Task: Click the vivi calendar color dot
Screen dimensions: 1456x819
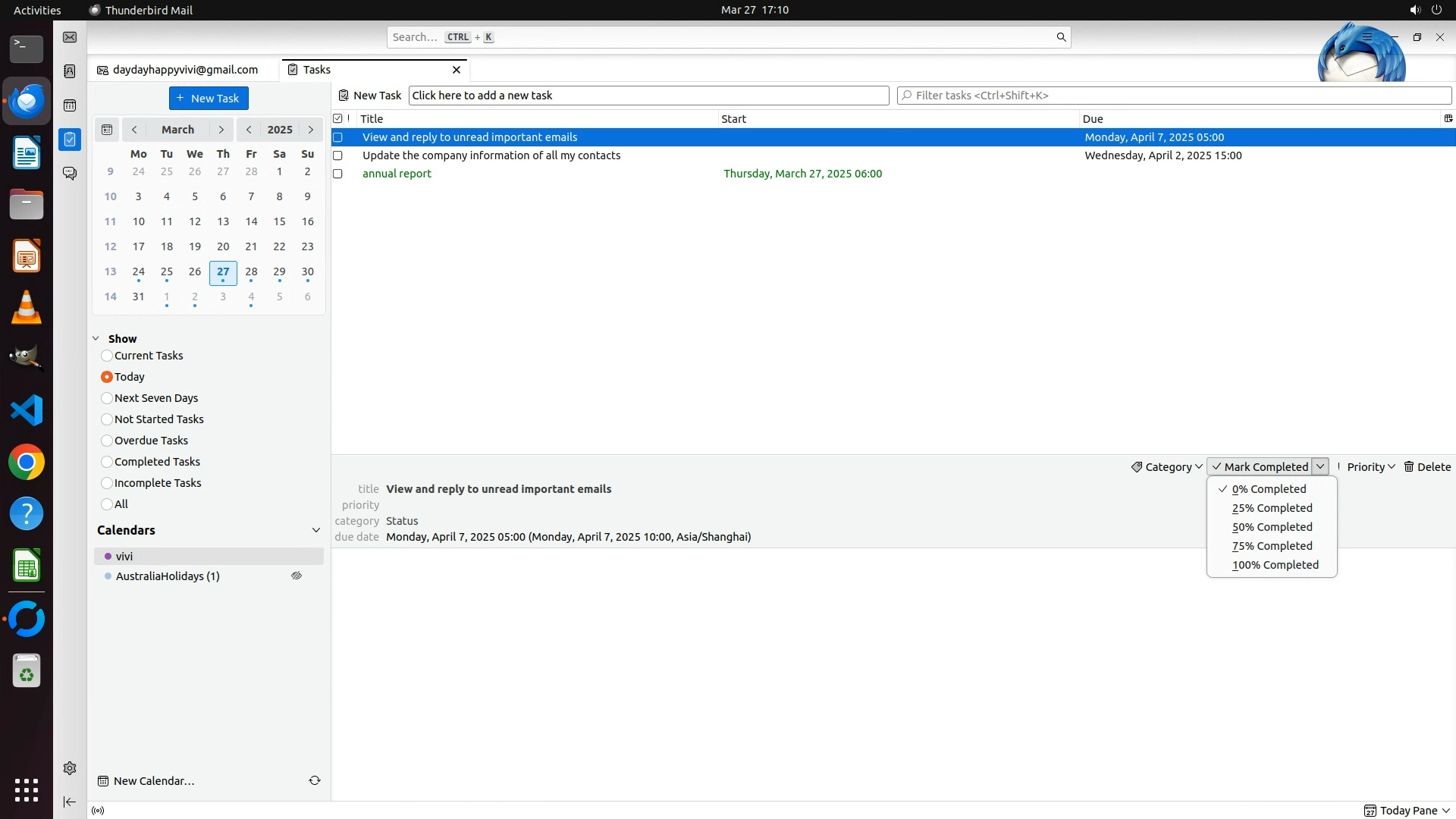Action: pyautogui.click(x=108, y=557)
